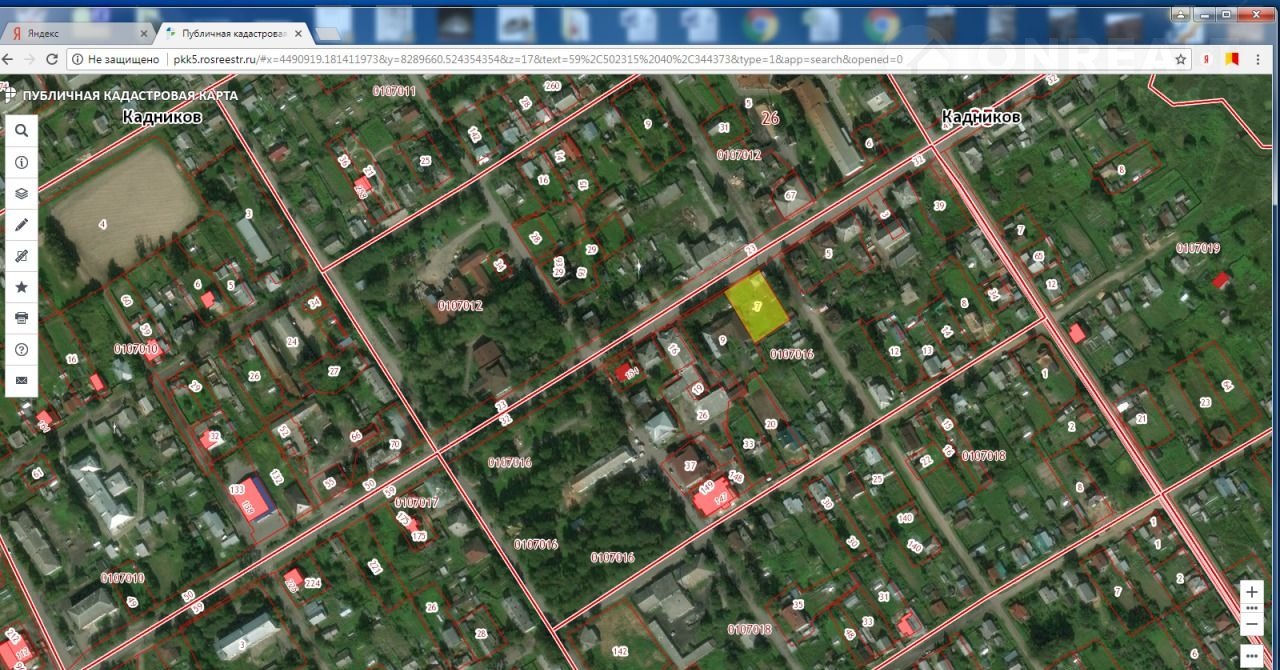Reload the page
The width and height of the screenshot is (1280, 670).
(x=54, y=59)
